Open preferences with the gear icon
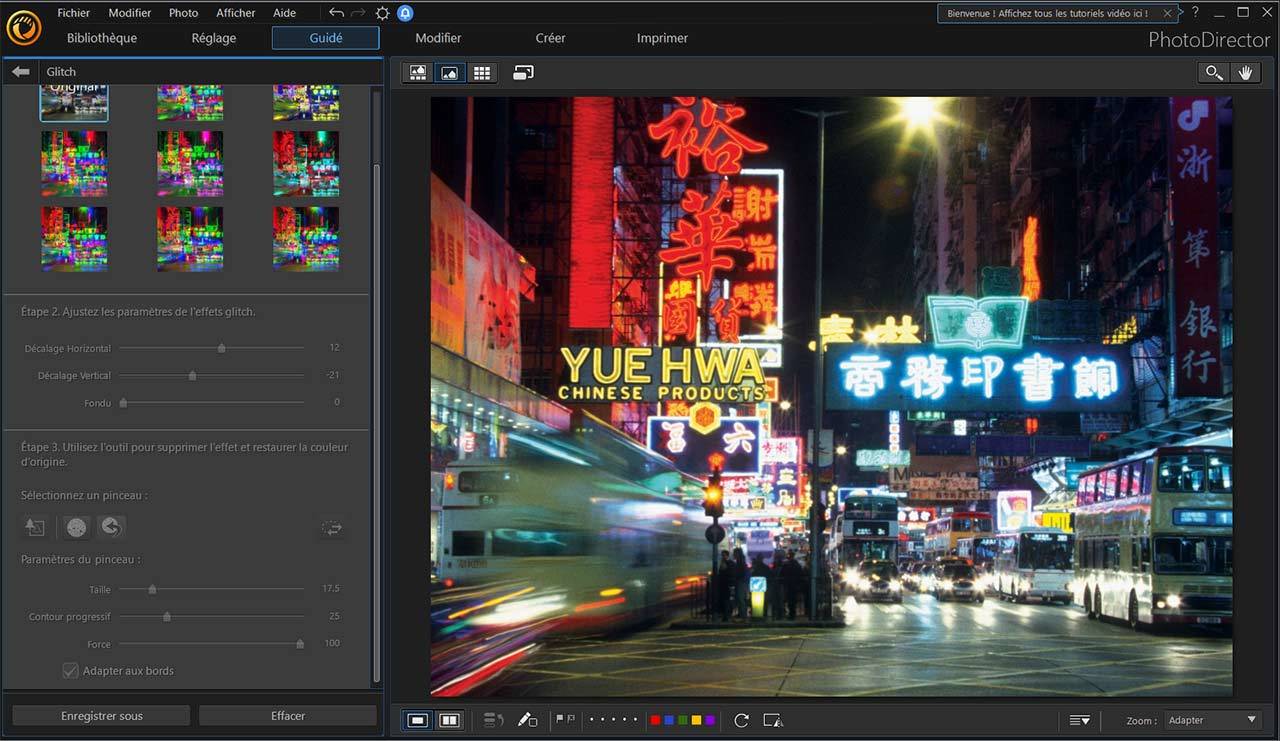The width and height of the screenshot is (1280, 741). (382, 13)
